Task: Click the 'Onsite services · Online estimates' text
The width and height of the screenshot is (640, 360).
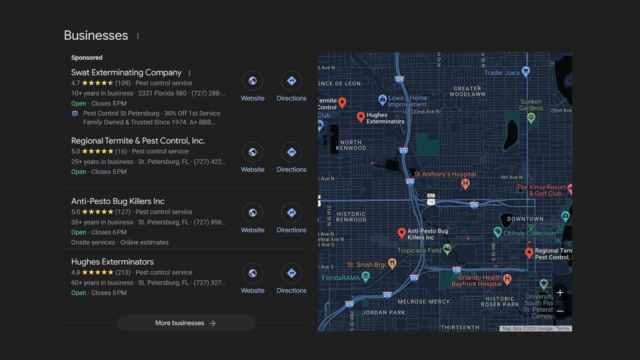Action: [x=120, y=242]
